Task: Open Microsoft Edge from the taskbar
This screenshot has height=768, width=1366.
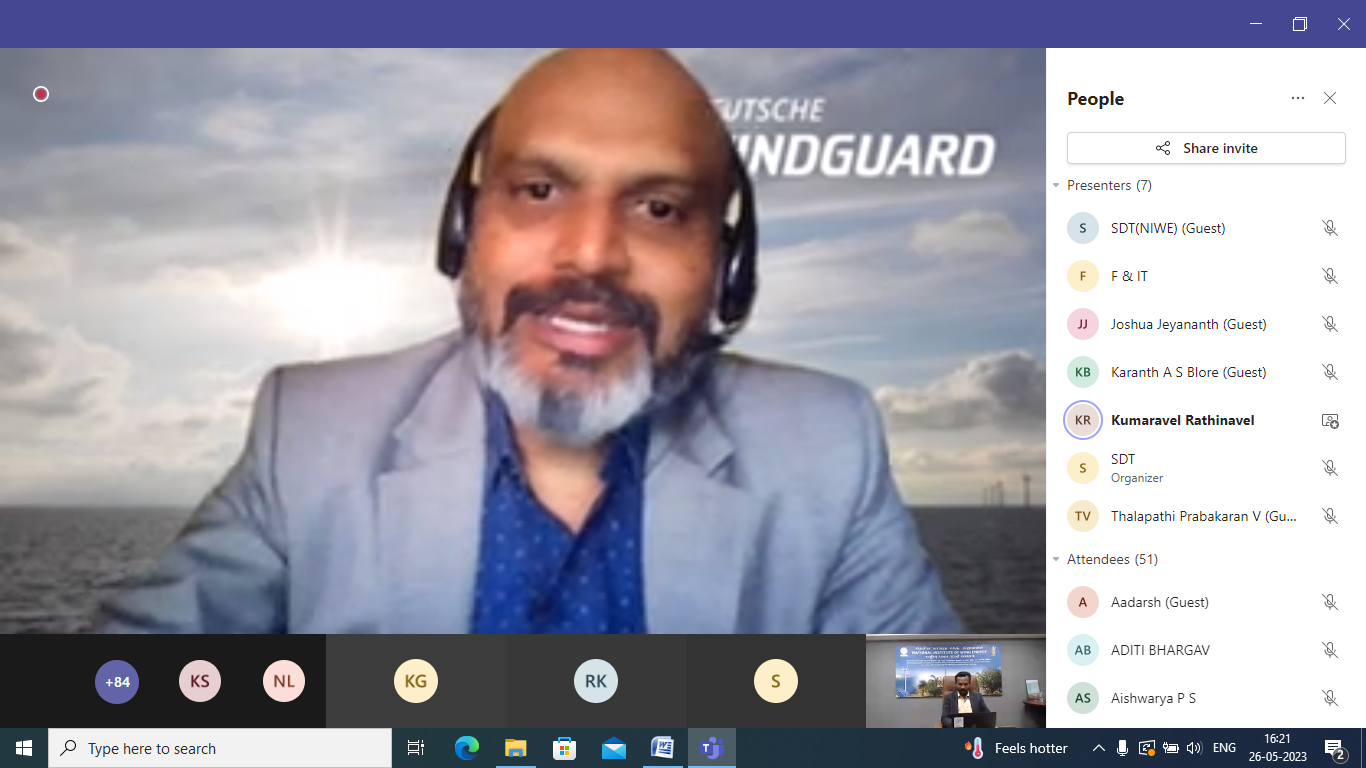Action: pyautogui.click(x=467, y=748)
